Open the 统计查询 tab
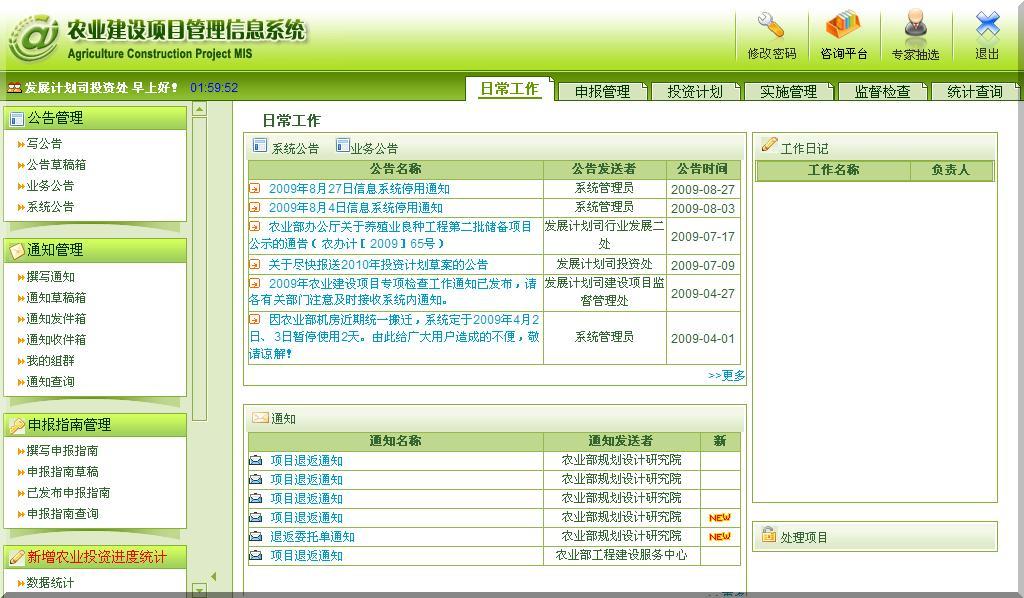 974,91
